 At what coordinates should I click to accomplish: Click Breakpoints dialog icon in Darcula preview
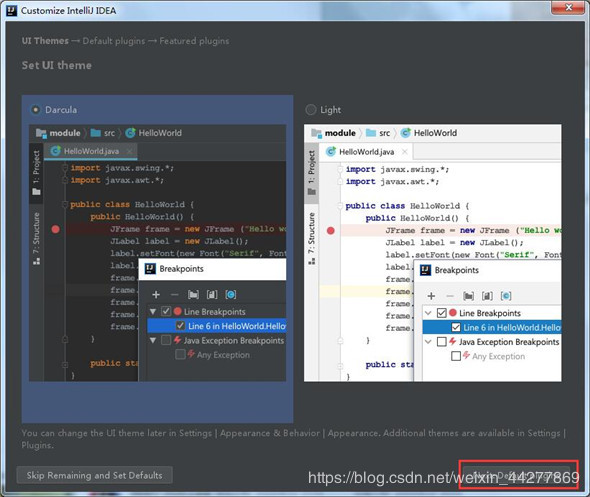pos(150,269)
